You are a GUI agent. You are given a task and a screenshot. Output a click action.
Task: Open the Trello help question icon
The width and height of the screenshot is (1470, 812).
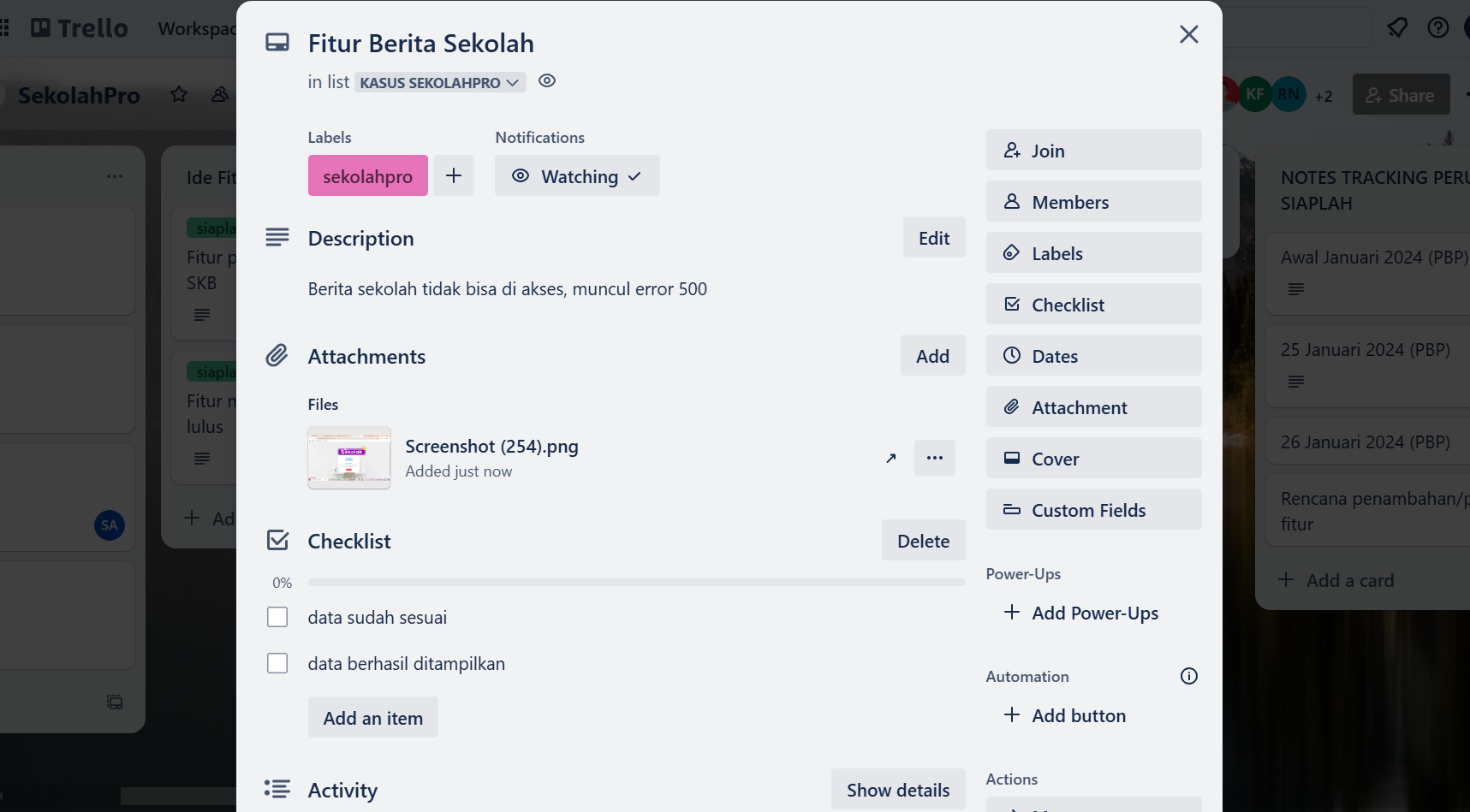[1438, 28]
